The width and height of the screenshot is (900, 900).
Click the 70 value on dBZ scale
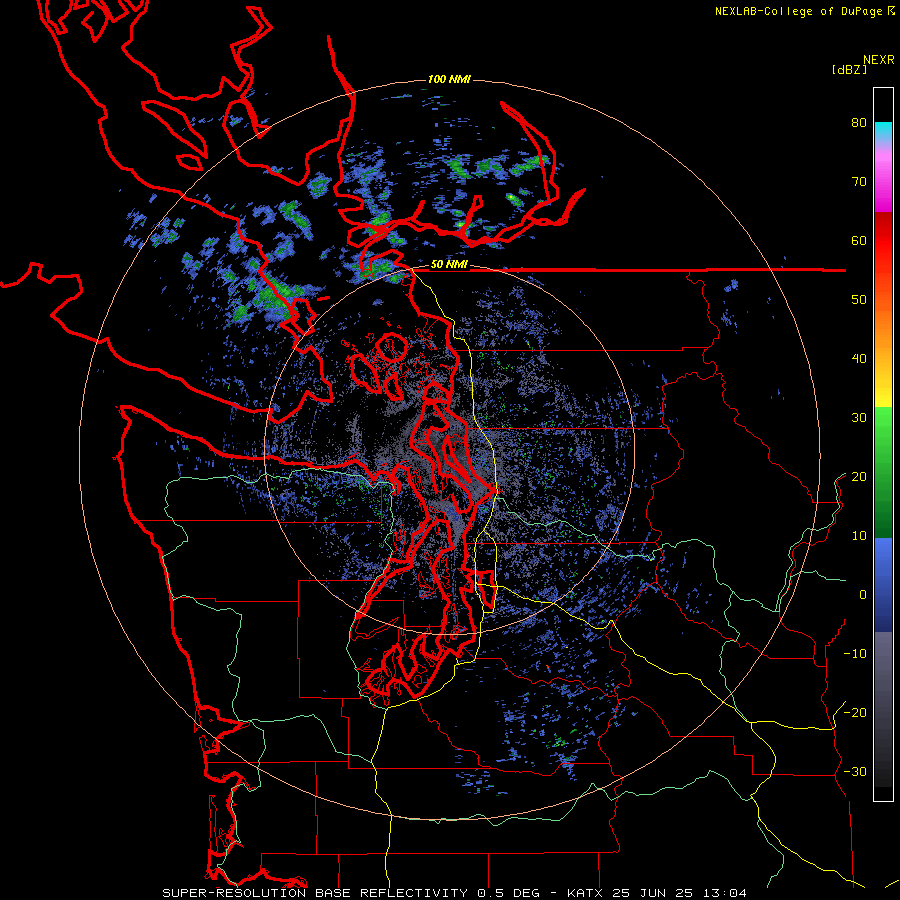coord(859,182)
